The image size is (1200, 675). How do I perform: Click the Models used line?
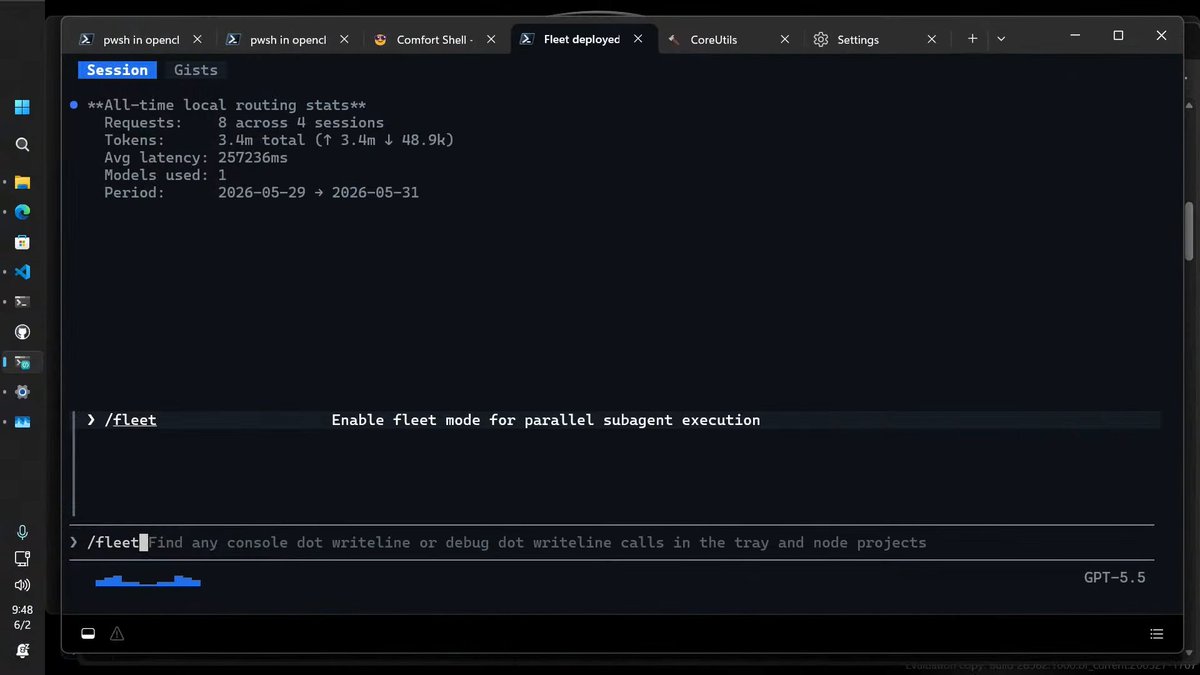[165, 175]
